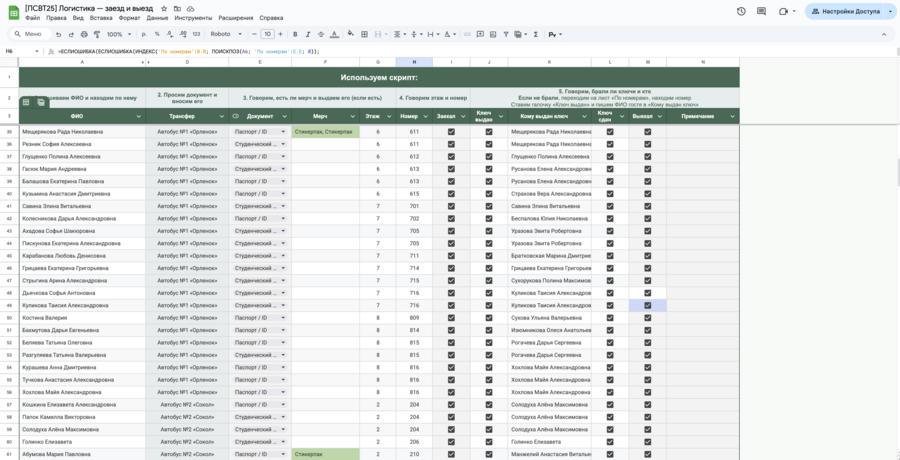Viewport: 900px width, 460px height.
Task: Click the borders icon in toolbar
Action: point(364,34)
